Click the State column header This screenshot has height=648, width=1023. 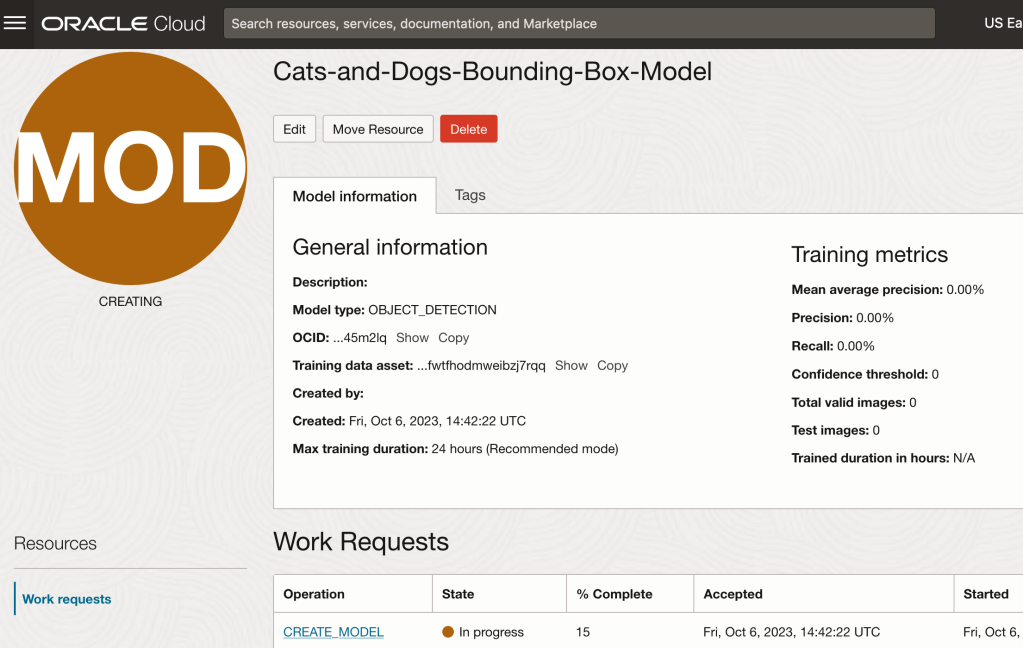[458, 594]
